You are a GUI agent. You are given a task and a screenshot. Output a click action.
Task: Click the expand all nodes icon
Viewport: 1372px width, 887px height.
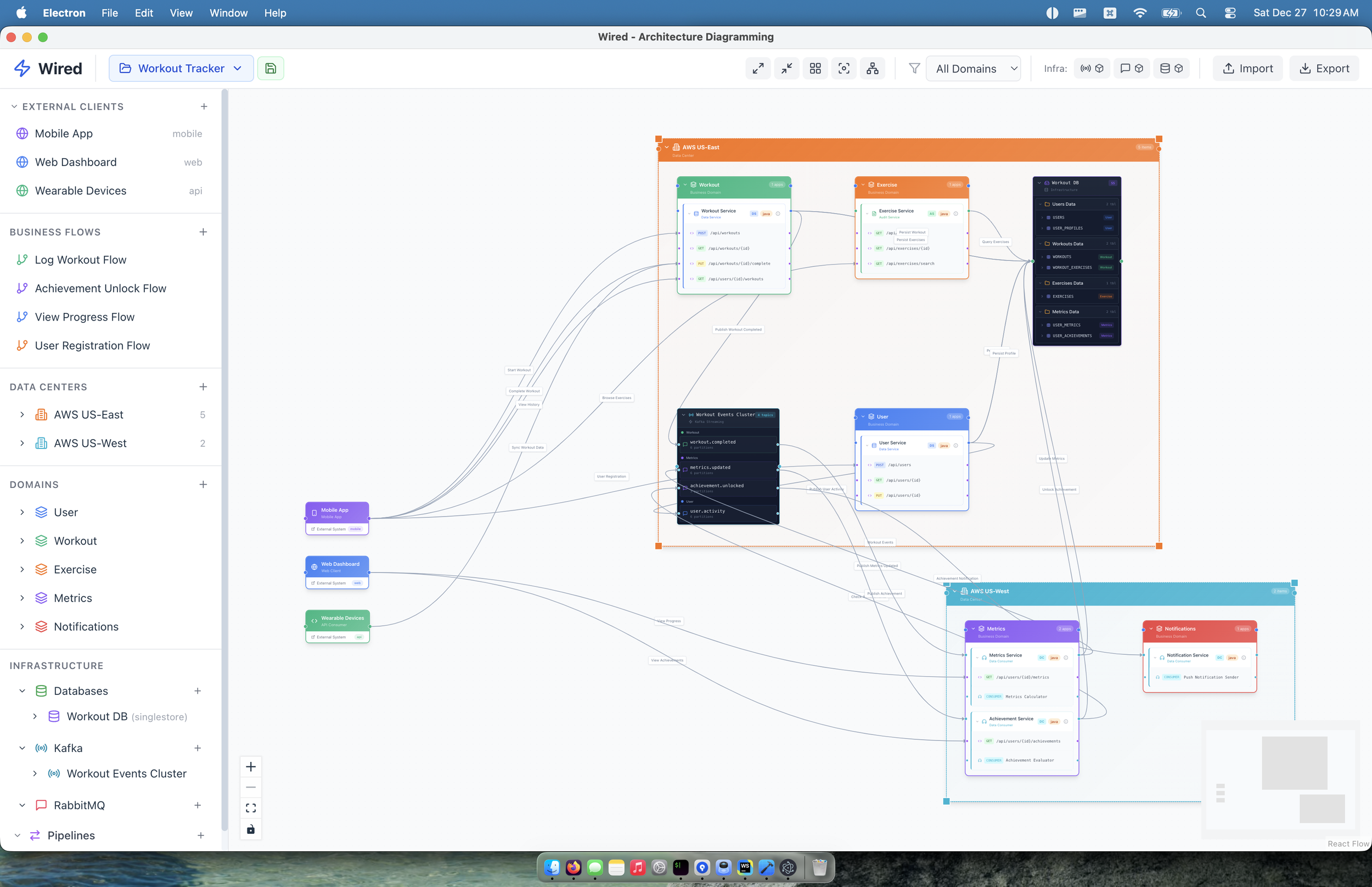tap(758, 69)
